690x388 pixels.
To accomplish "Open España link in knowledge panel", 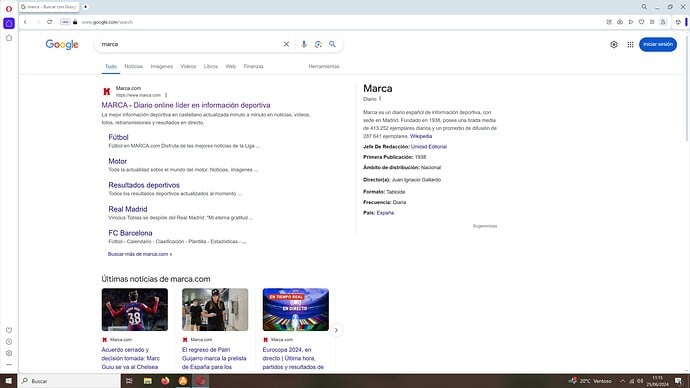I will pyautogui.click(x=385, y=213).
